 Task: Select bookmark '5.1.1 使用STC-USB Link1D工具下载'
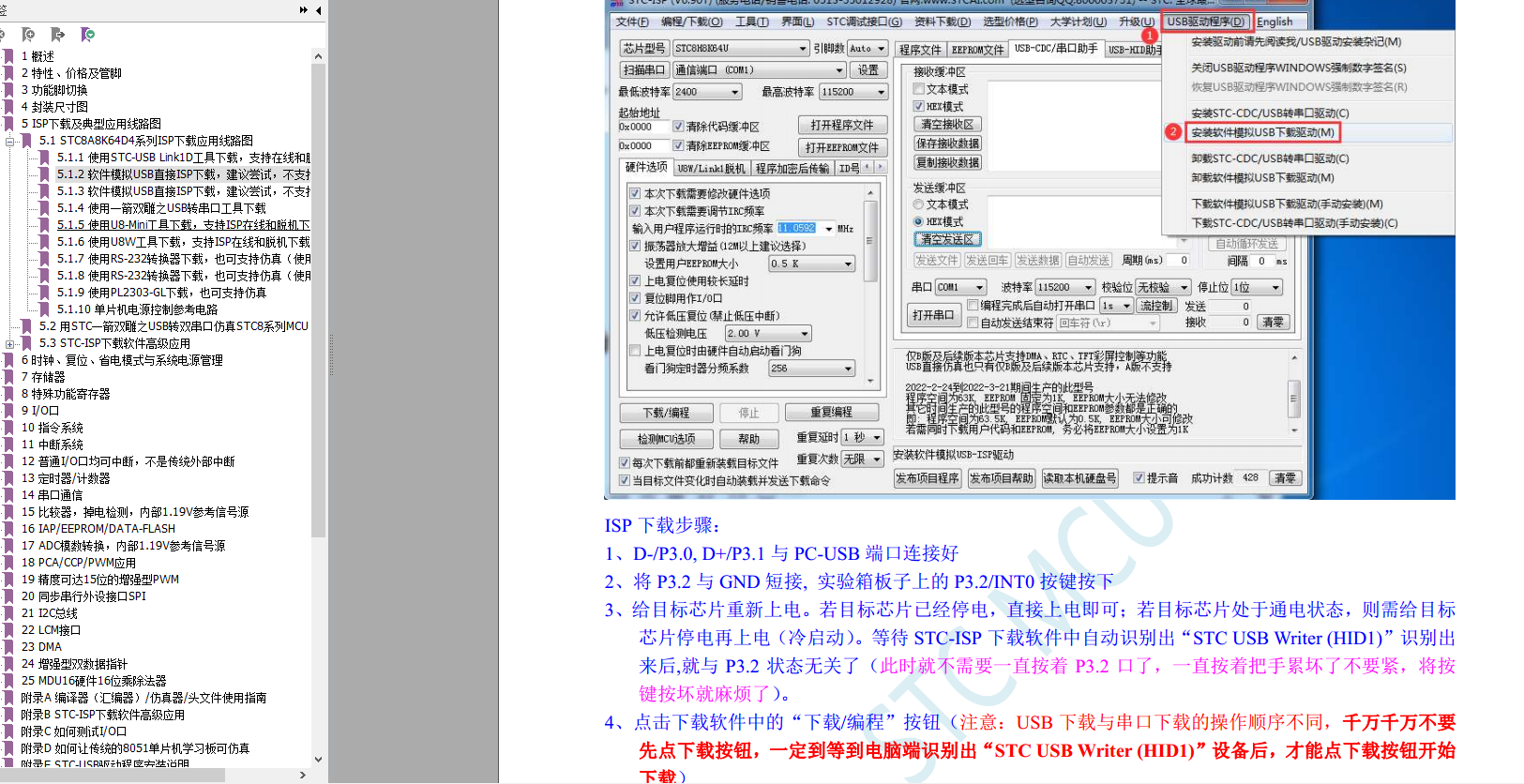click(183, 158)
